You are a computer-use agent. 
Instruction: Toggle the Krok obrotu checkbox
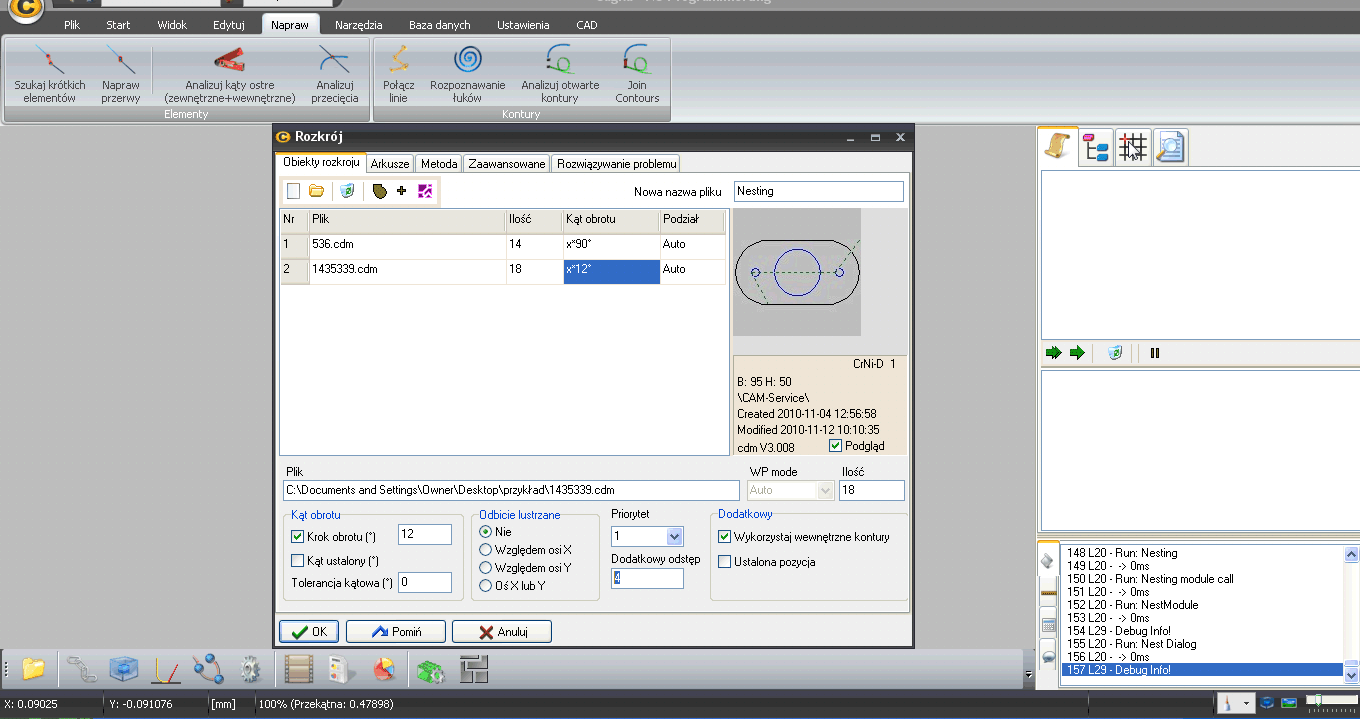[297, 536]
